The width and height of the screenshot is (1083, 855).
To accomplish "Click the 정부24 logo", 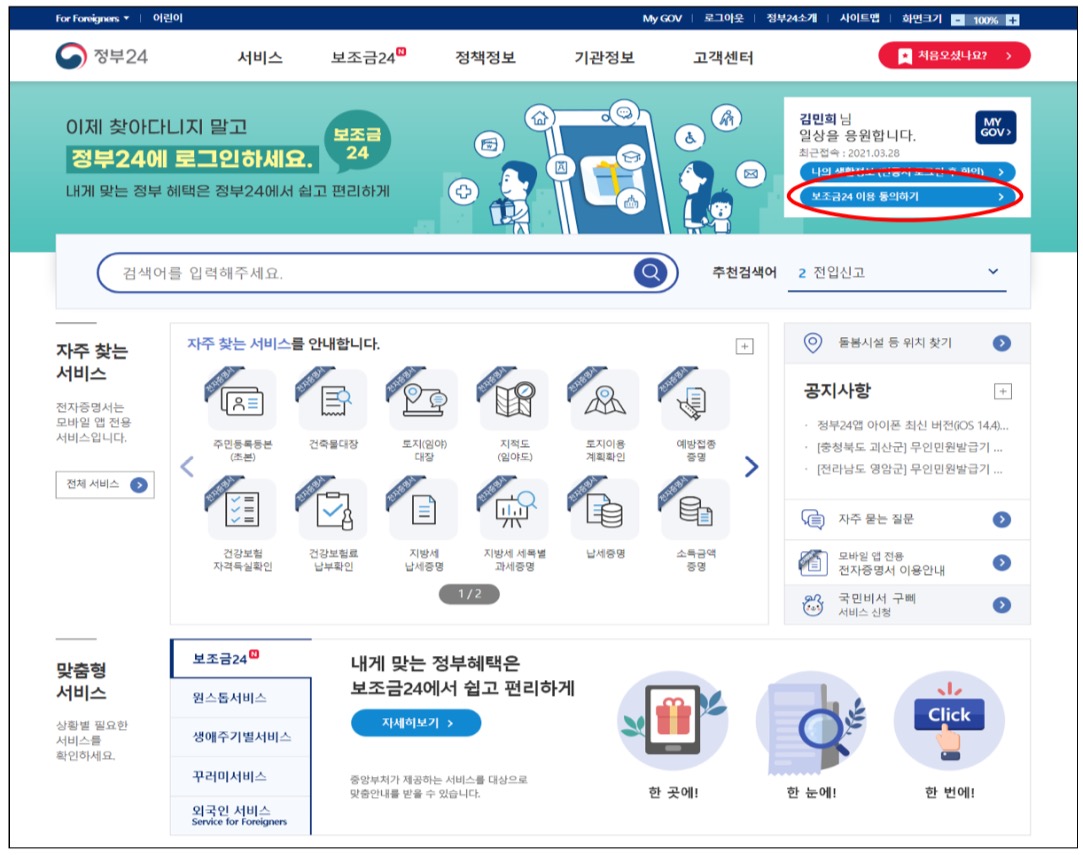I will (102, 56).
